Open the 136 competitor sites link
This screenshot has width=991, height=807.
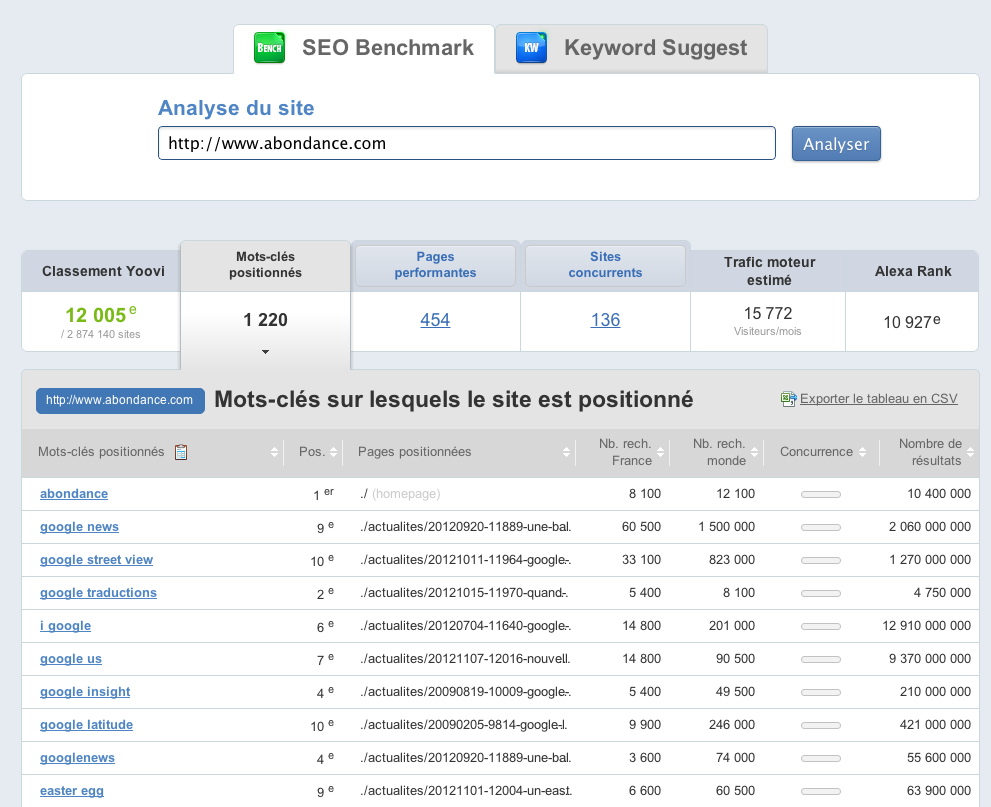605,320
